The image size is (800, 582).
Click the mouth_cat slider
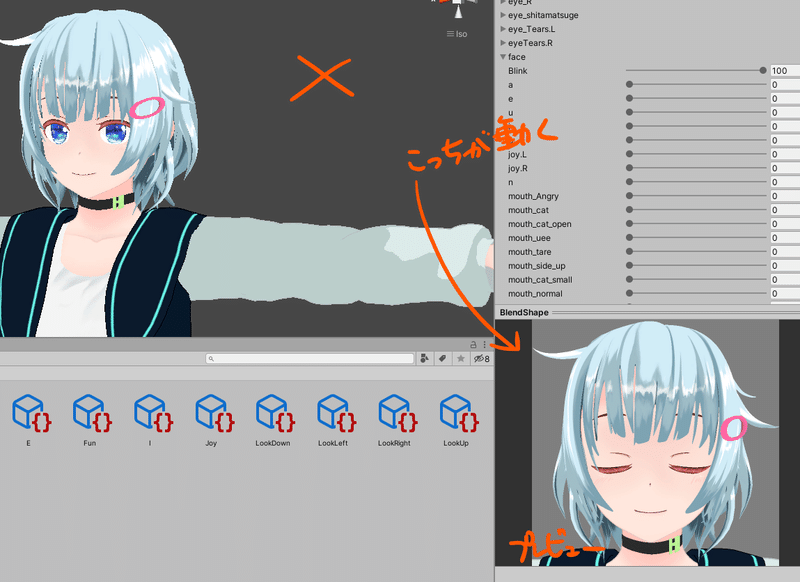pyautogui.click(x=696, y=210)
